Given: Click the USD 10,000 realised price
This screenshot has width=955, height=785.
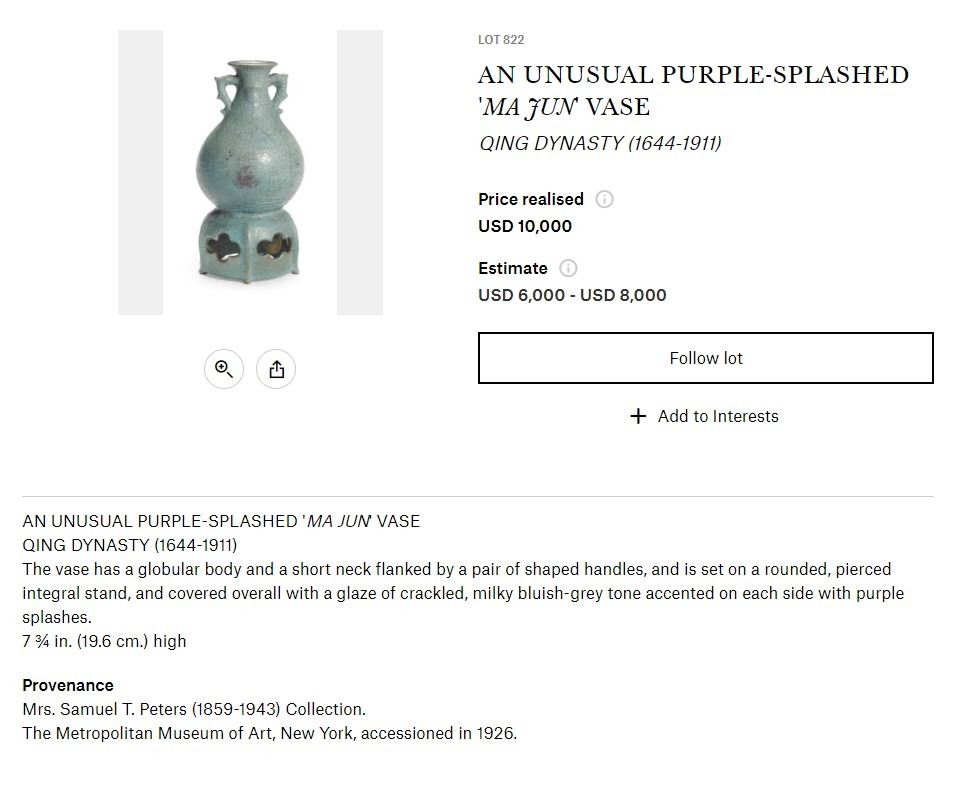Looking at the screenshot, I should pyautogui.click(x=525, y=226).
